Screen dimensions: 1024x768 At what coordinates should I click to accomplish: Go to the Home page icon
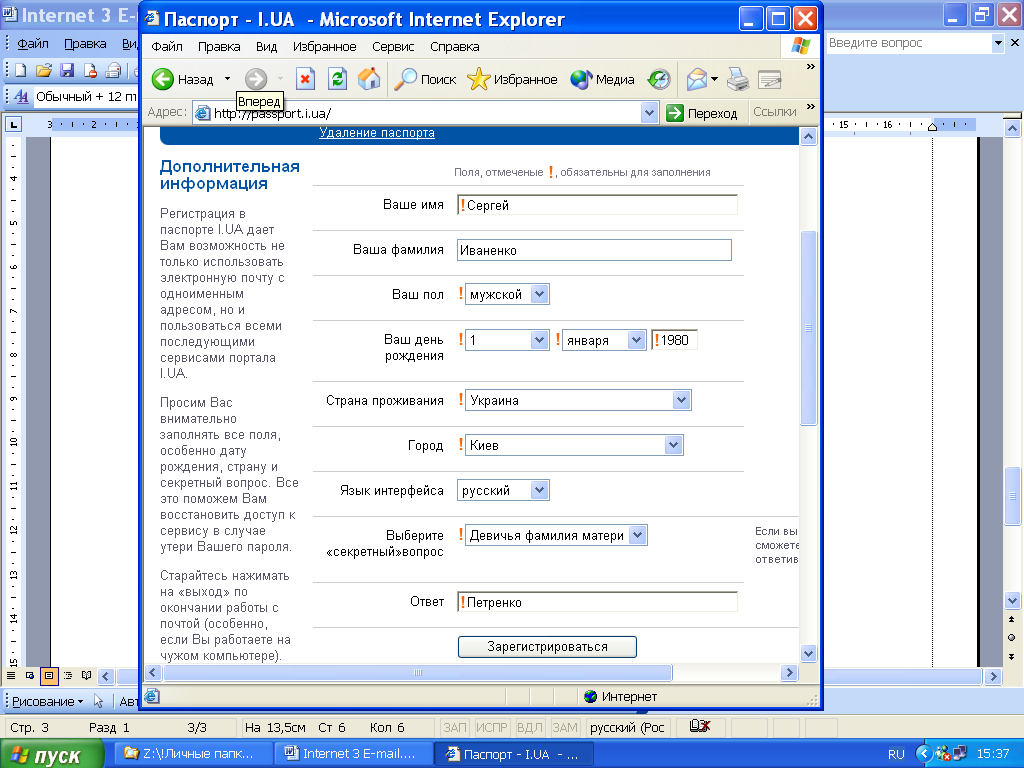point(368,80)
